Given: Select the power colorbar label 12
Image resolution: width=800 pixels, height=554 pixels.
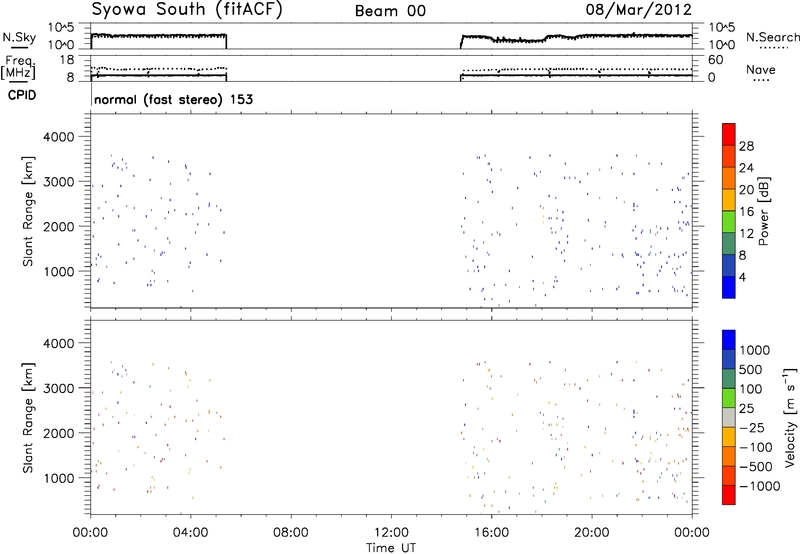Looking at the screenshot, I should 746,234.
